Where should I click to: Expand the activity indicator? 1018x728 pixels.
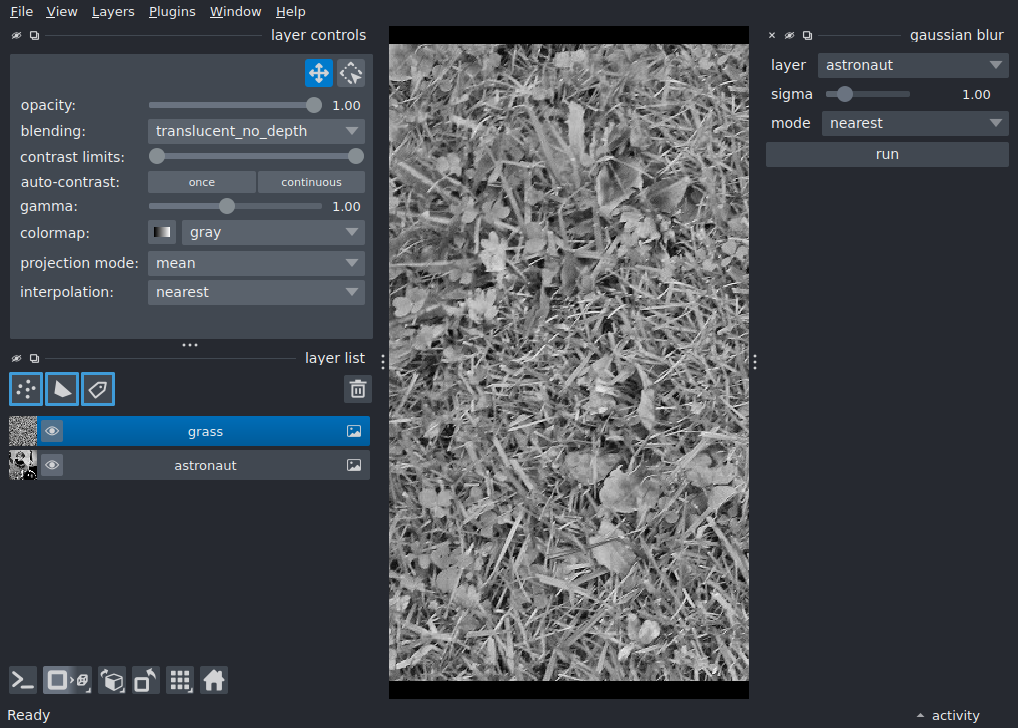(948, 715)
